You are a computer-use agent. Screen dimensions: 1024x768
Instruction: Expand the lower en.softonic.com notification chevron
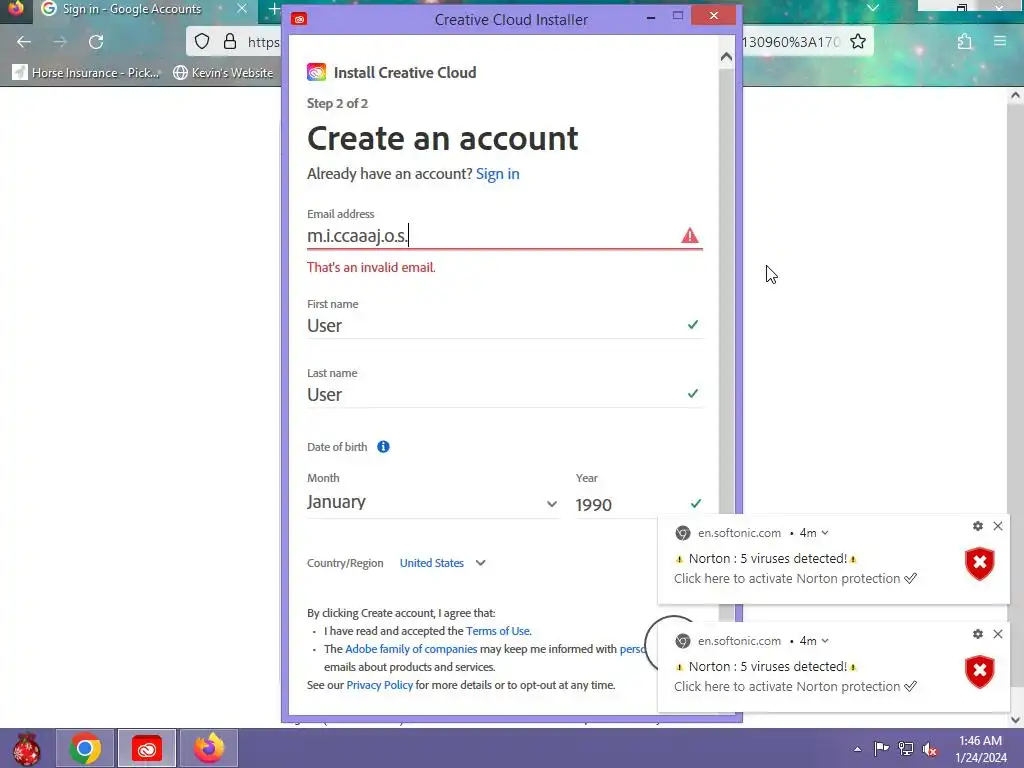(x=825, y=641)
